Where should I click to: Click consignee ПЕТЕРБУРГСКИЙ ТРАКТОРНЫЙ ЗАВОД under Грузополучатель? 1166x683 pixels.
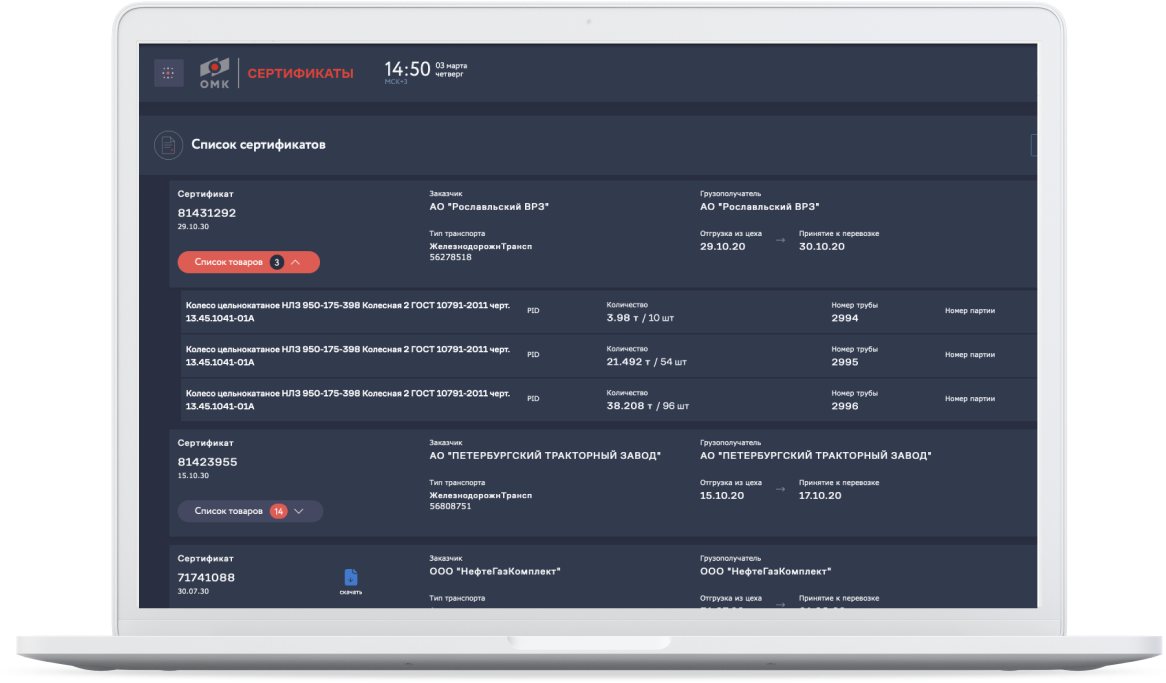815,455
